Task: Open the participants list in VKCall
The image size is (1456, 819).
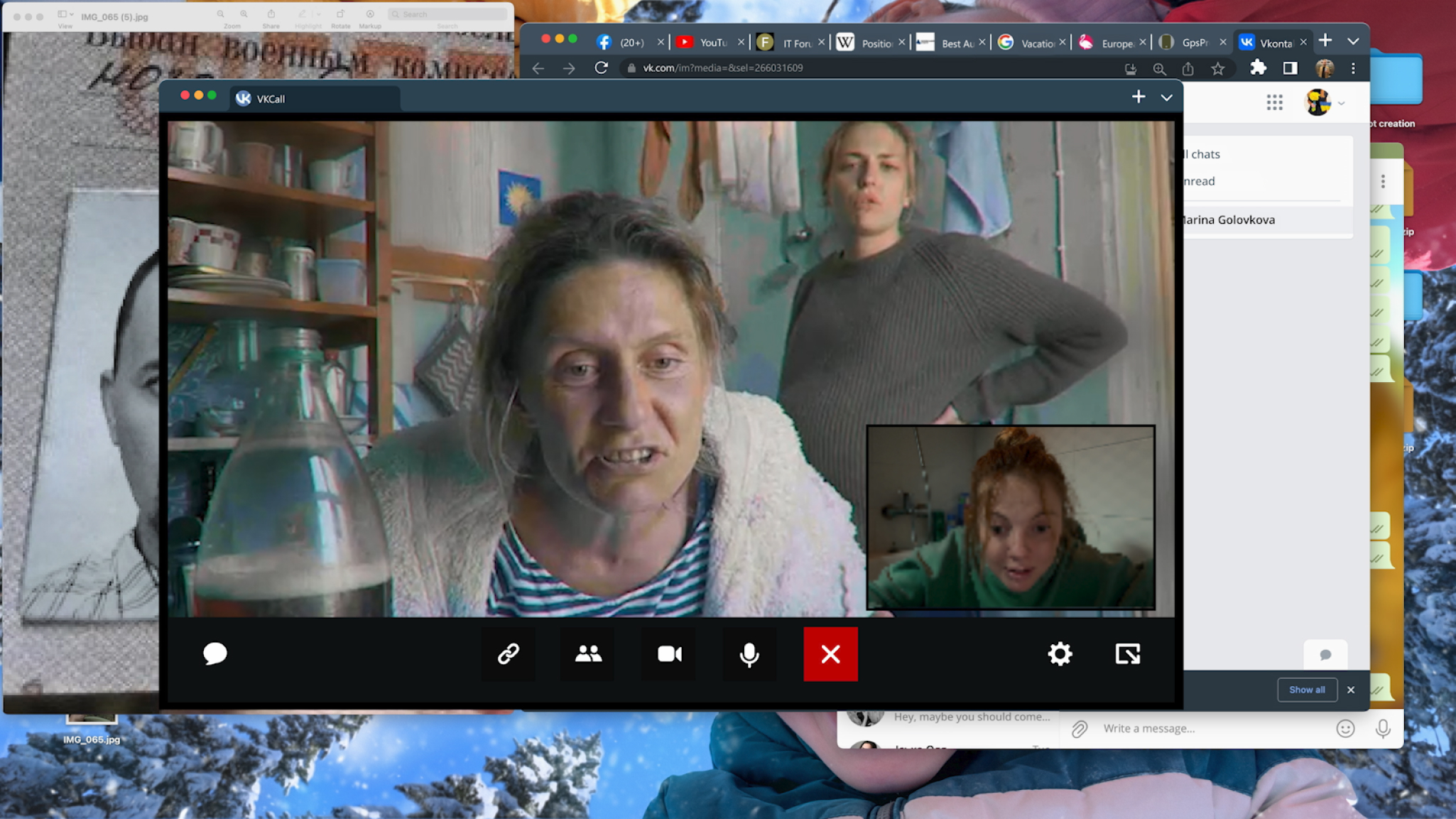Action: [x=589, y=653]
